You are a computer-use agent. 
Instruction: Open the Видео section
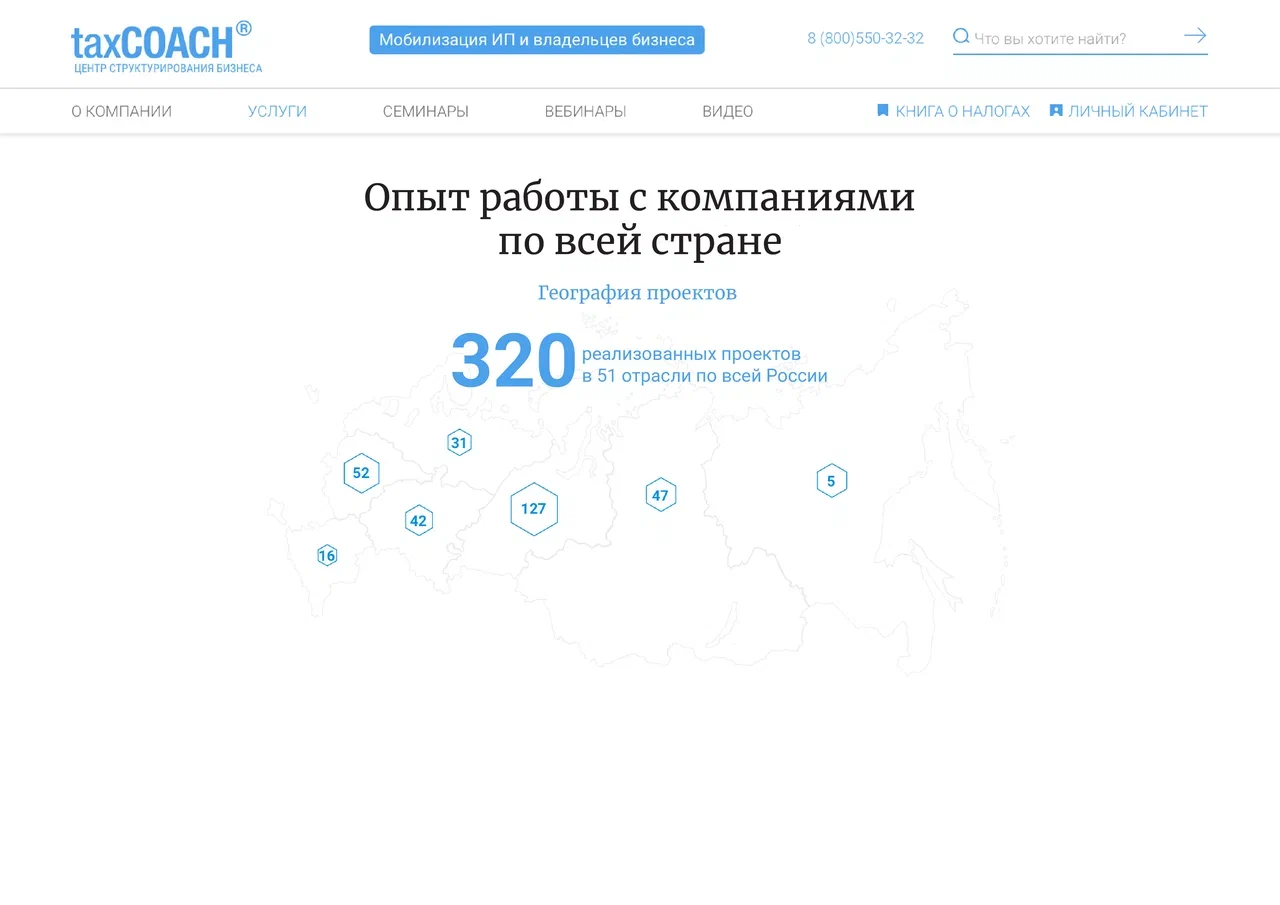click(x=727, y=112)
